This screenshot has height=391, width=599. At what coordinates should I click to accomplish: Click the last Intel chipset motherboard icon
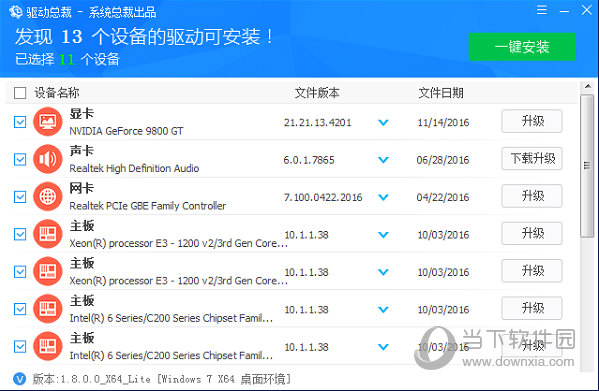(48, 346)
